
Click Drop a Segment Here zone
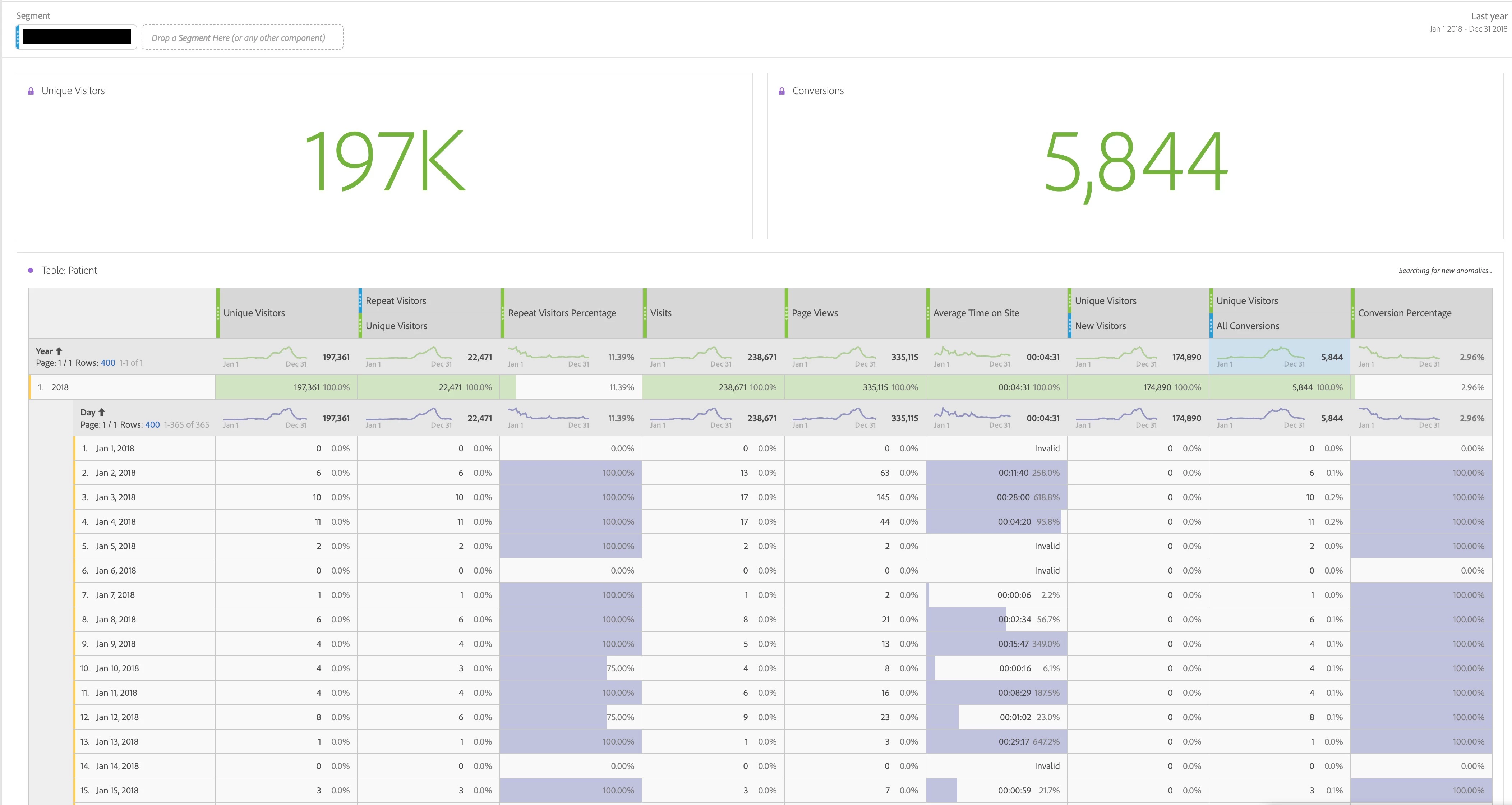243,38
